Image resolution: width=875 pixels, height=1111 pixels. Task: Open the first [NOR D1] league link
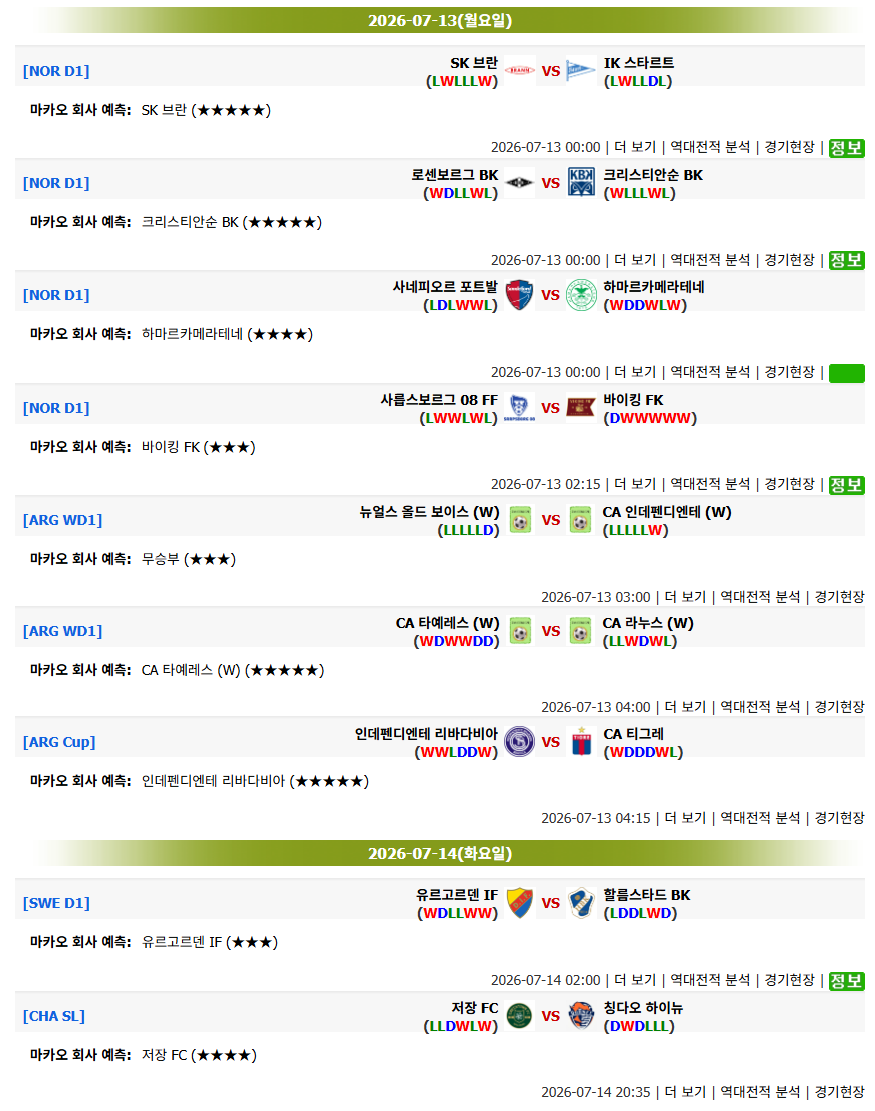pyautogui.click(x=56, y=71)
